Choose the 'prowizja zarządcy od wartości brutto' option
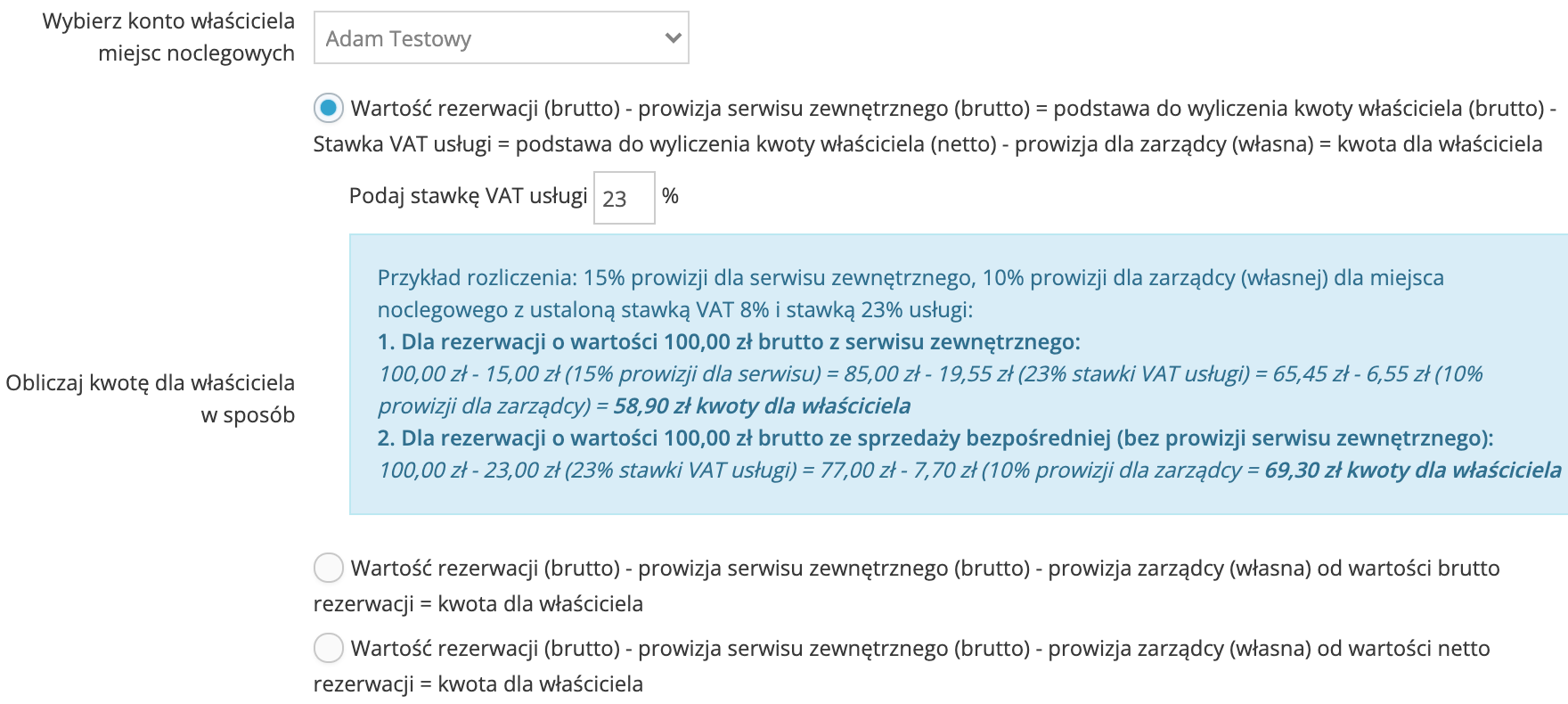Viewport: 1568px width, 704px height. 329,567
